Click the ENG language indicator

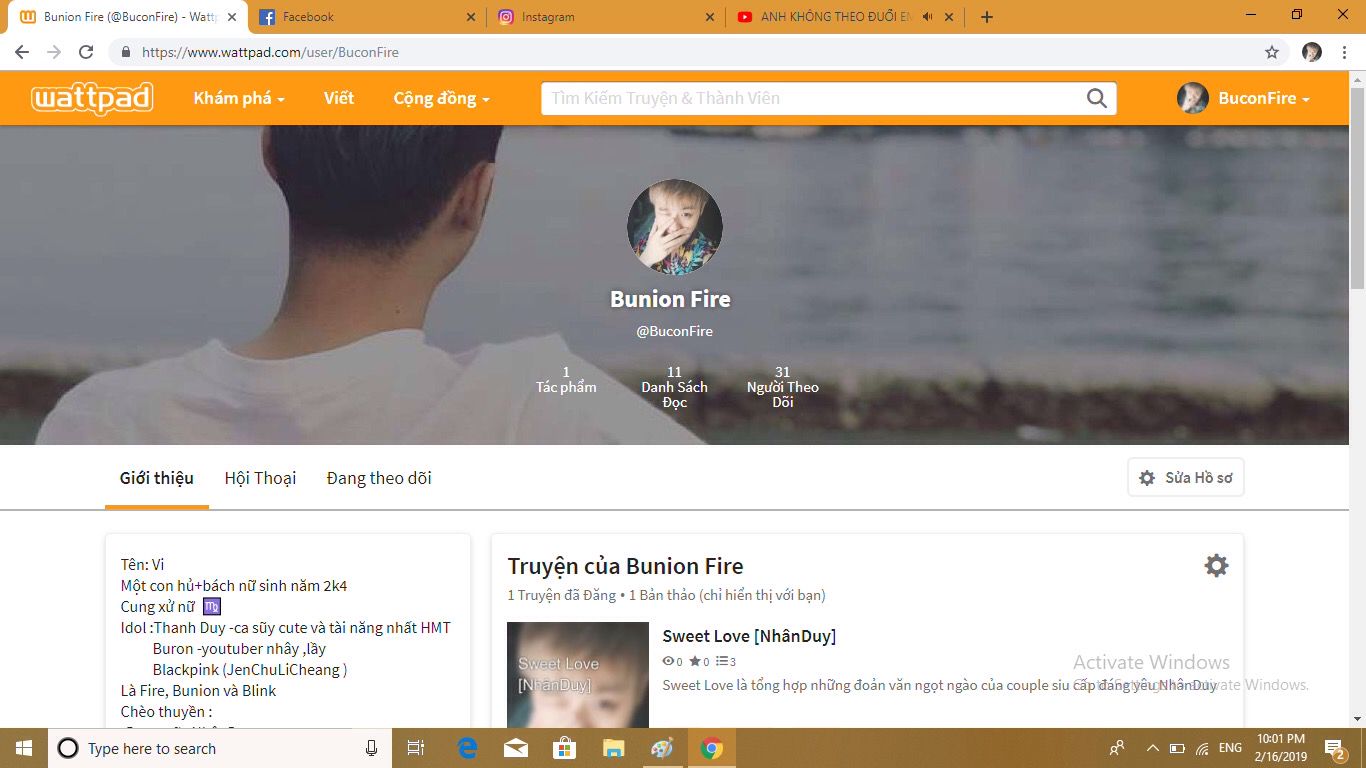tap(1230, 748)
